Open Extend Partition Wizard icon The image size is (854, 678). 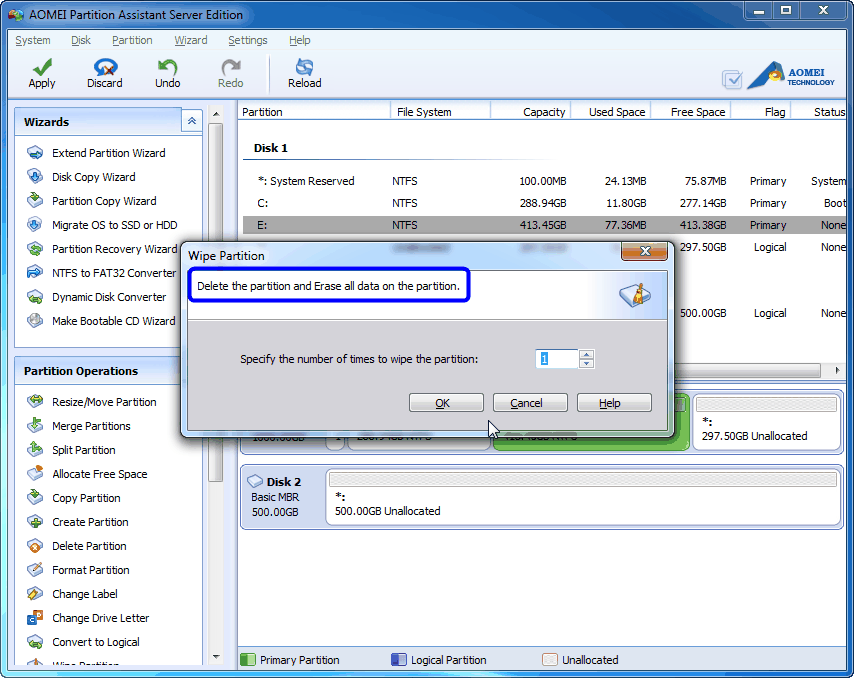(x=35, y=152)
